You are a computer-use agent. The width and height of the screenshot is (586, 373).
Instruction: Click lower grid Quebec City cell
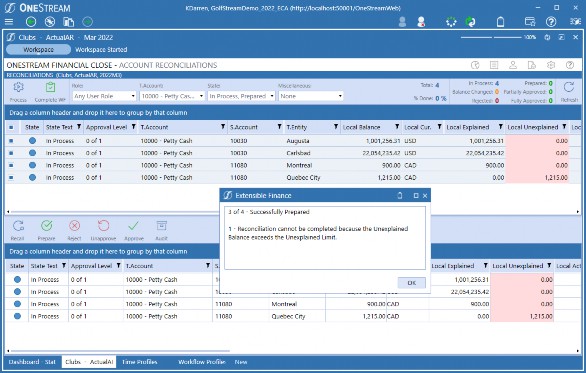point(288,316)
